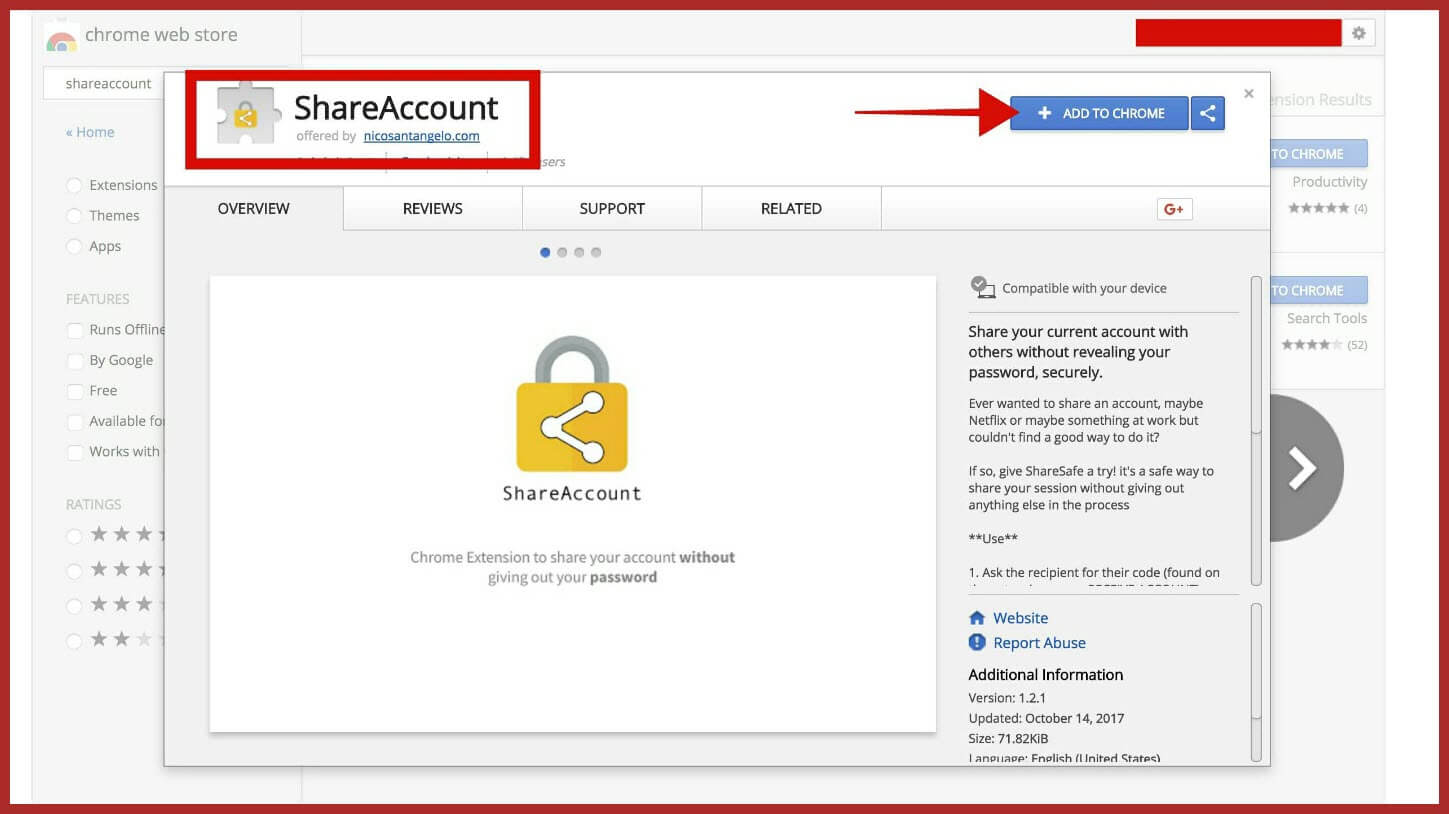The width and height of the screenshot is (1449, 814).
Task: Click the share icon next to Add to Chrome
Action: pos(1208,113)
